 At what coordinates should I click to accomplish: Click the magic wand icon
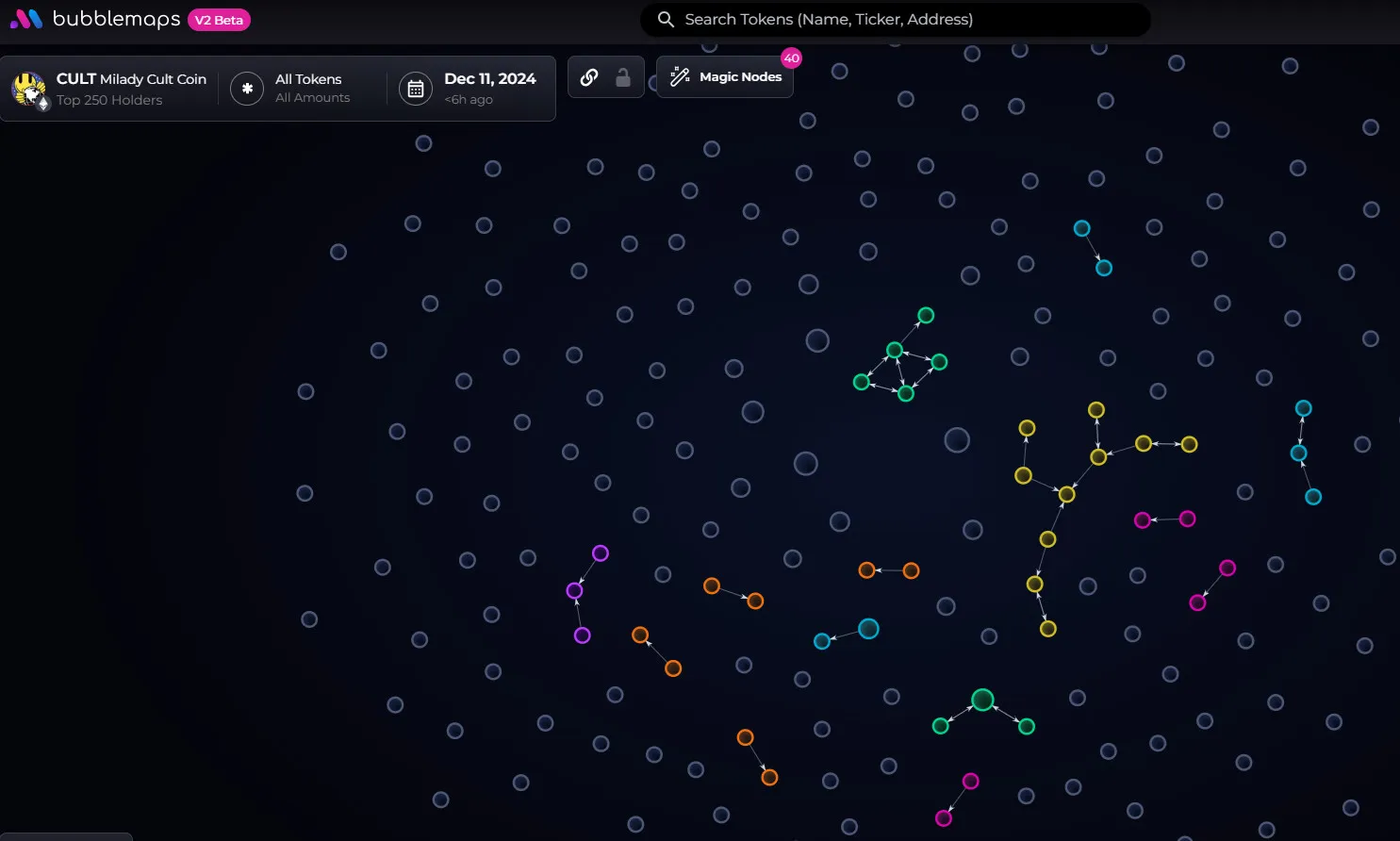[680, 77]
